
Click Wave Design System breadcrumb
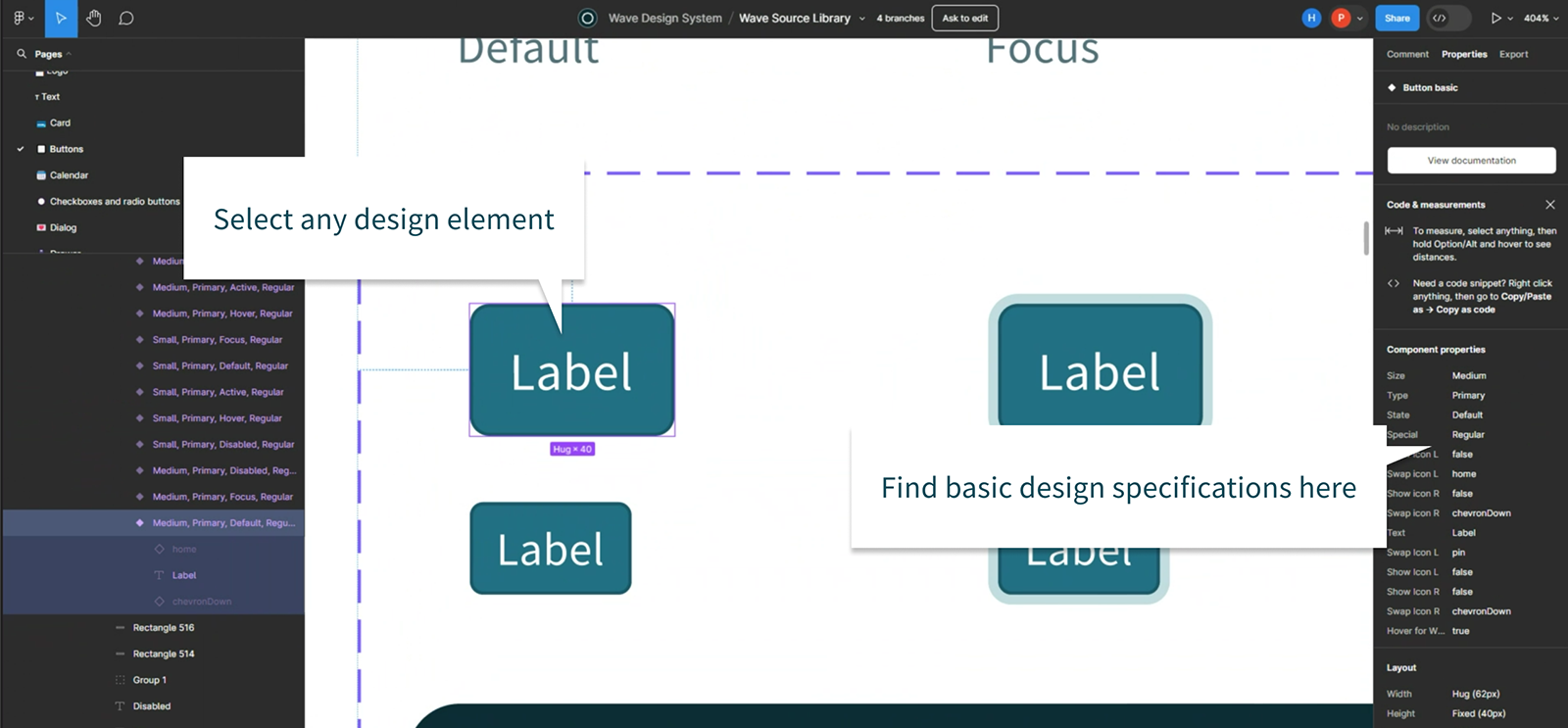point(664,18)
